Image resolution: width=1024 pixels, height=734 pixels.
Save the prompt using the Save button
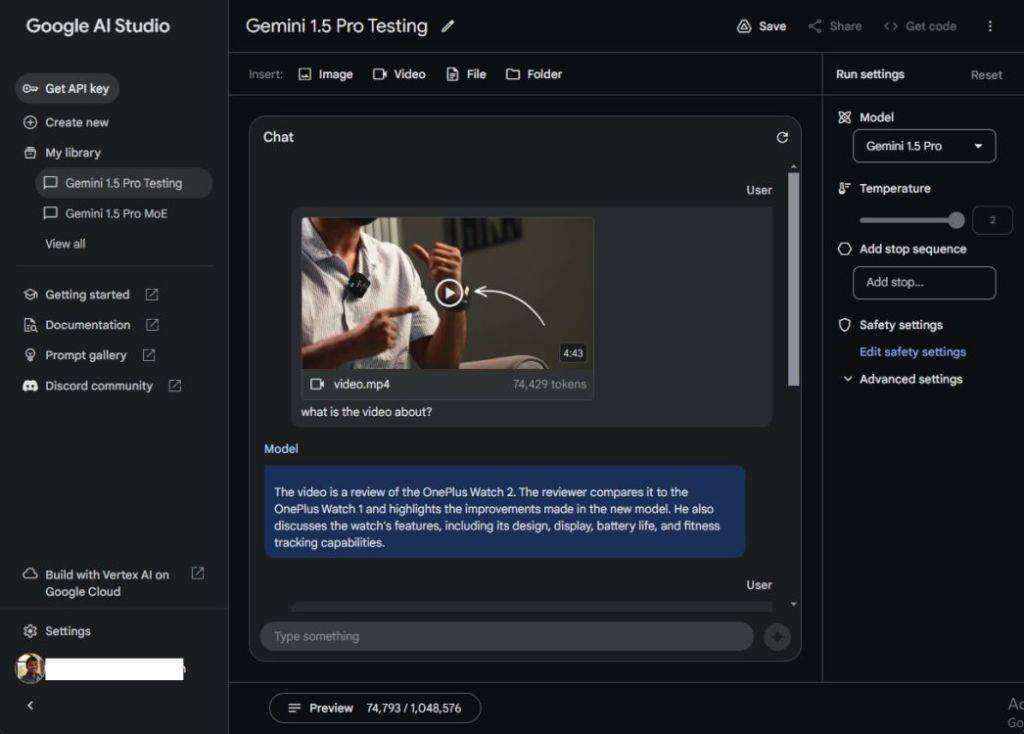(761, 27)
